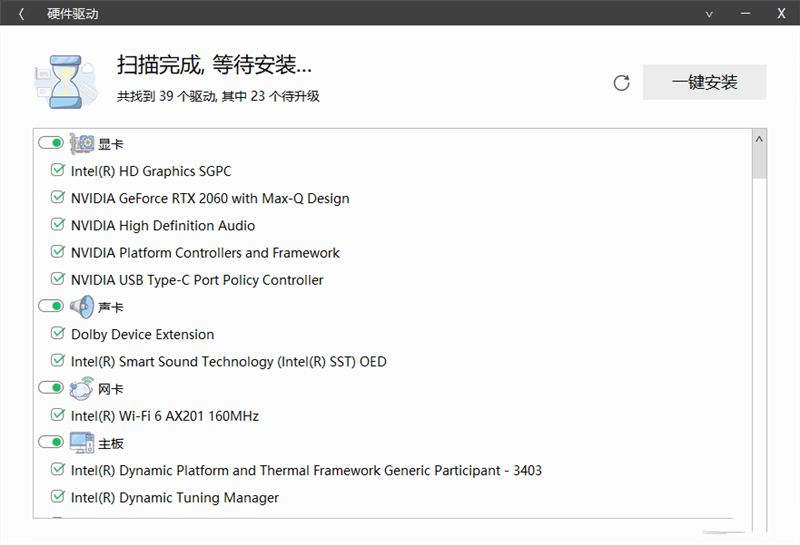Uncheck NVIDIA Platform Controllers and Framework
Viewport: 800px width, 545px height.
click(58, 252)
